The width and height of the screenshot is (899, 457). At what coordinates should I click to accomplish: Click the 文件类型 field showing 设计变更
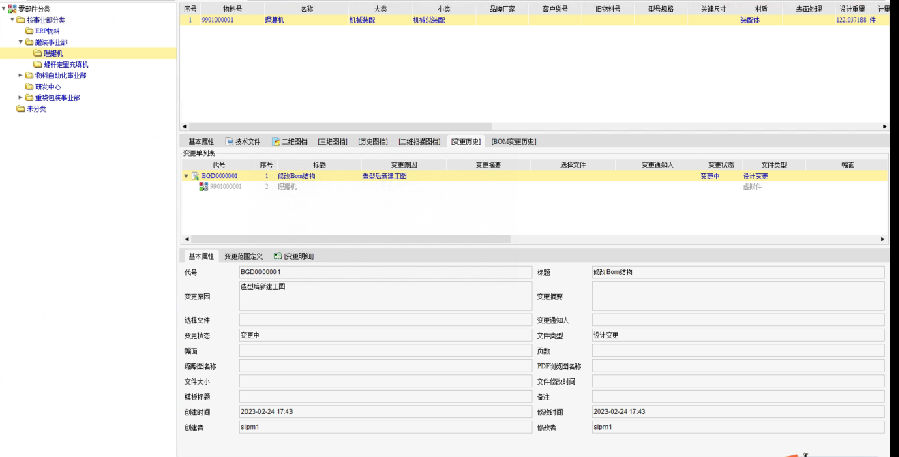pyautogui.click(x=738, y=335)
